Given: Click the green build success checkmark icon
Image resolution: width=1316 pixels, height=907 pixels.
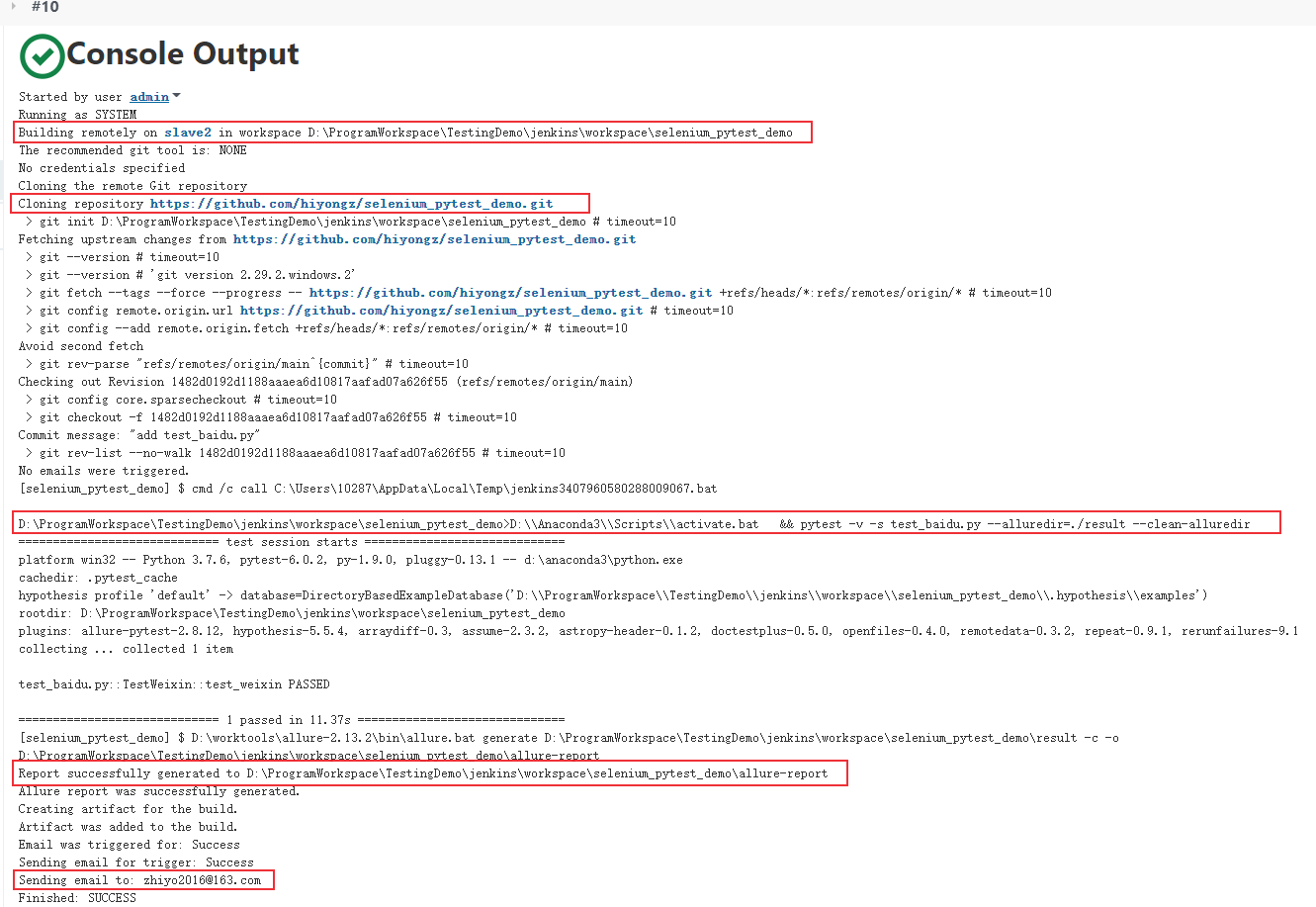Looking at the screenshot, I should [43, 55].
